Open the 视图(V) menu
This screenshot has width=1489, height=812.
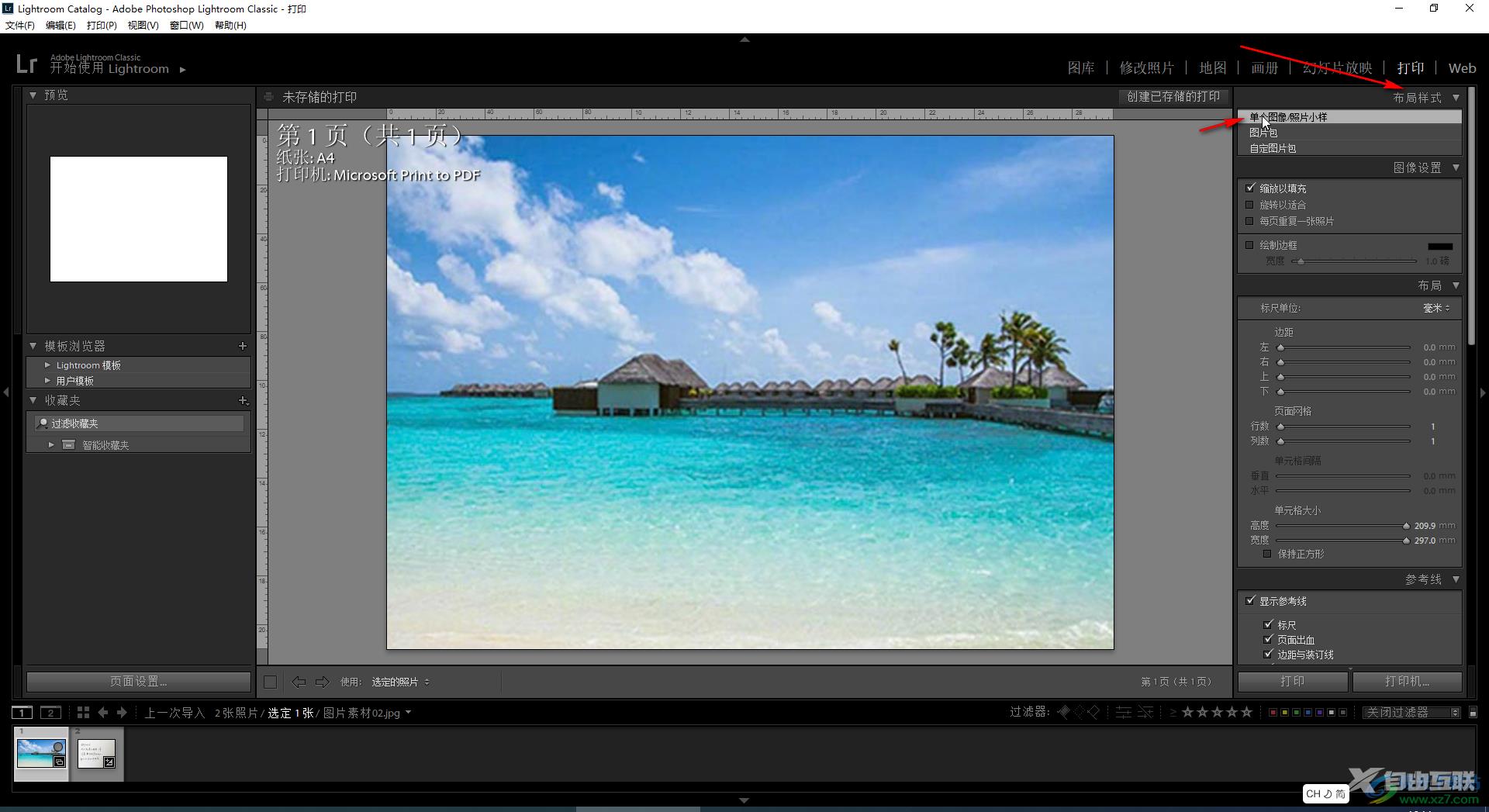143,26
